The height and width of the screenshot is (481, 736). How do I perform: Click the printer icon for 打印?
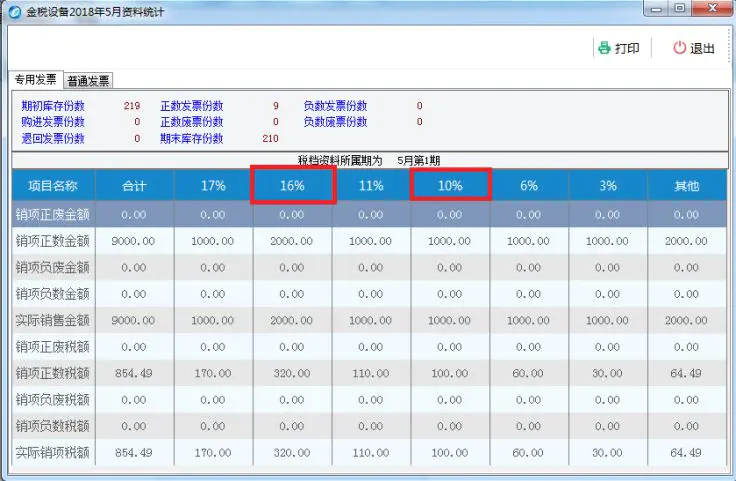coord(604,48)
